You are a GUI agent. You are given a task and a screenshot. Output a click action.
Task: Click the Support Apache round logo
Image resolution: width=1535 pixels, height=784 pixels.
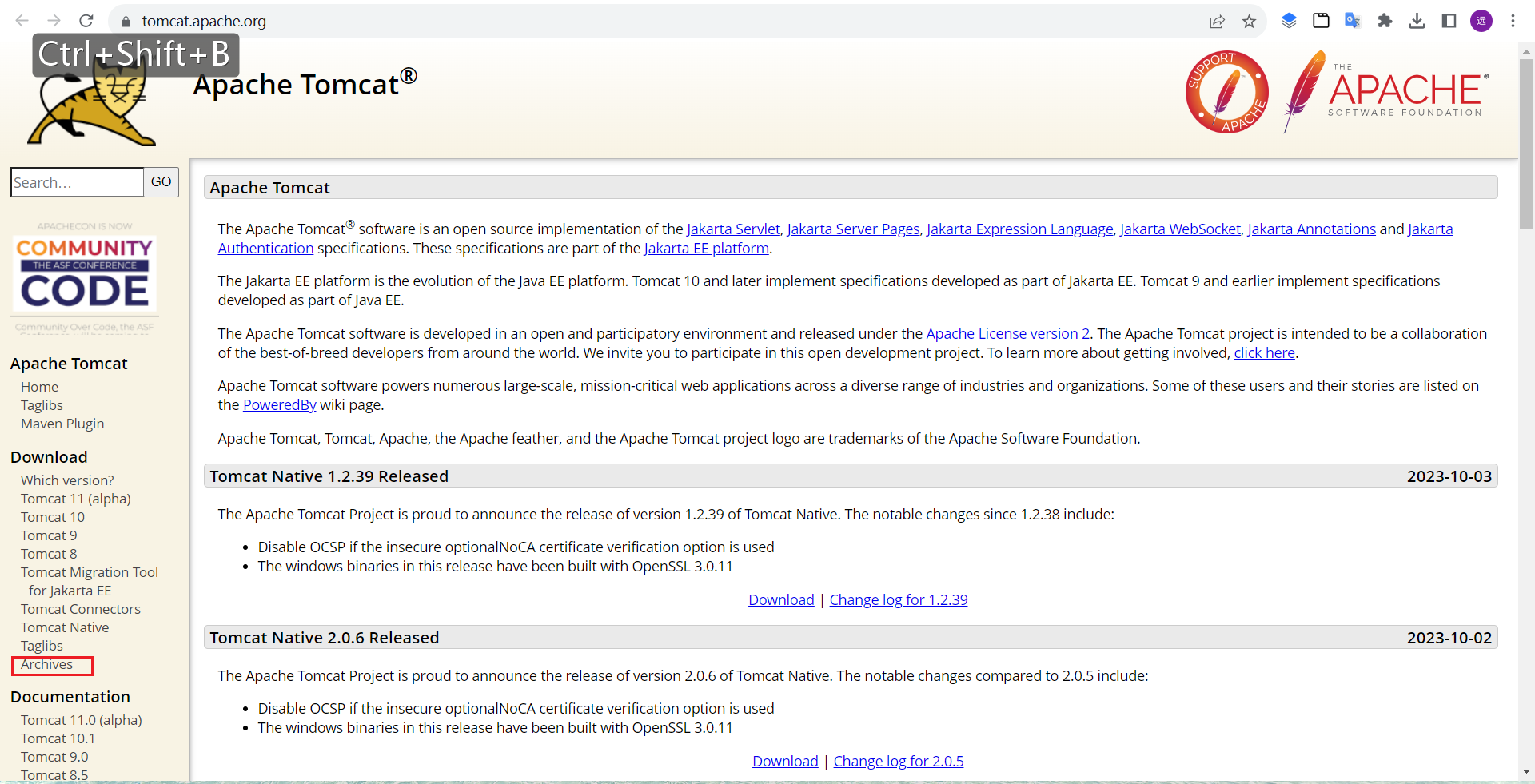[1226, 92]
